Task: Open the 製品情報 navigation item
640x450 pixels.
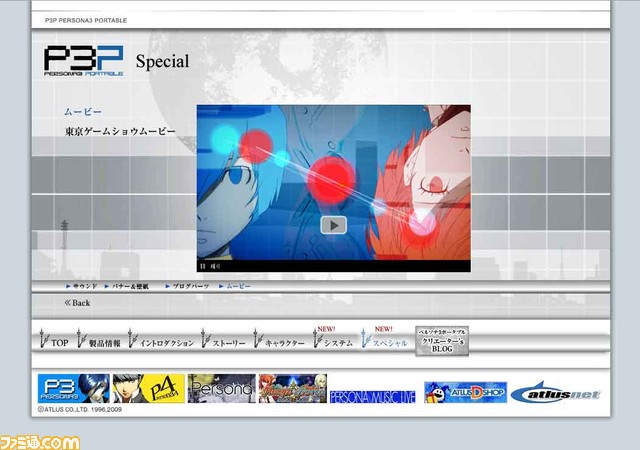Action: (x=99, y=340)
